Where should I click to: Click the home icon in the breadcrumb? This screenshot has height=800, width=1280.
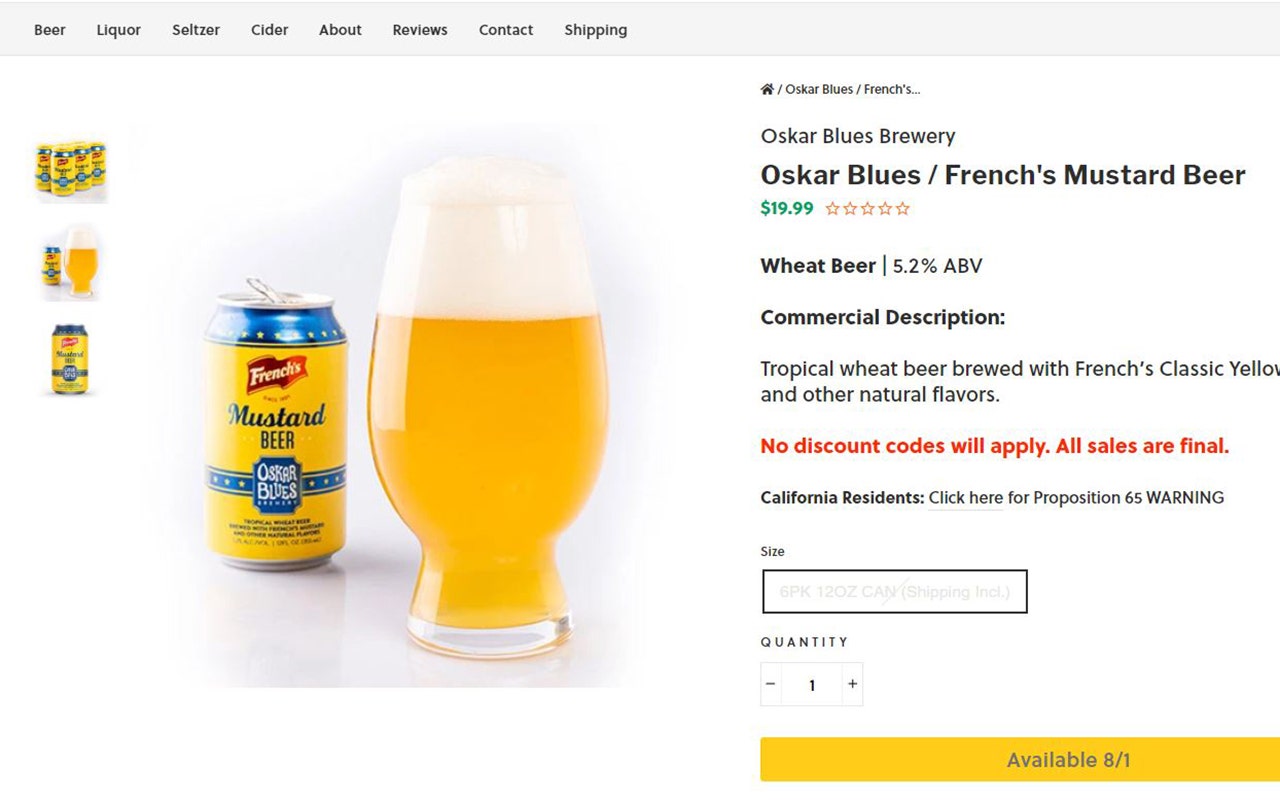(x=767, y=89)
